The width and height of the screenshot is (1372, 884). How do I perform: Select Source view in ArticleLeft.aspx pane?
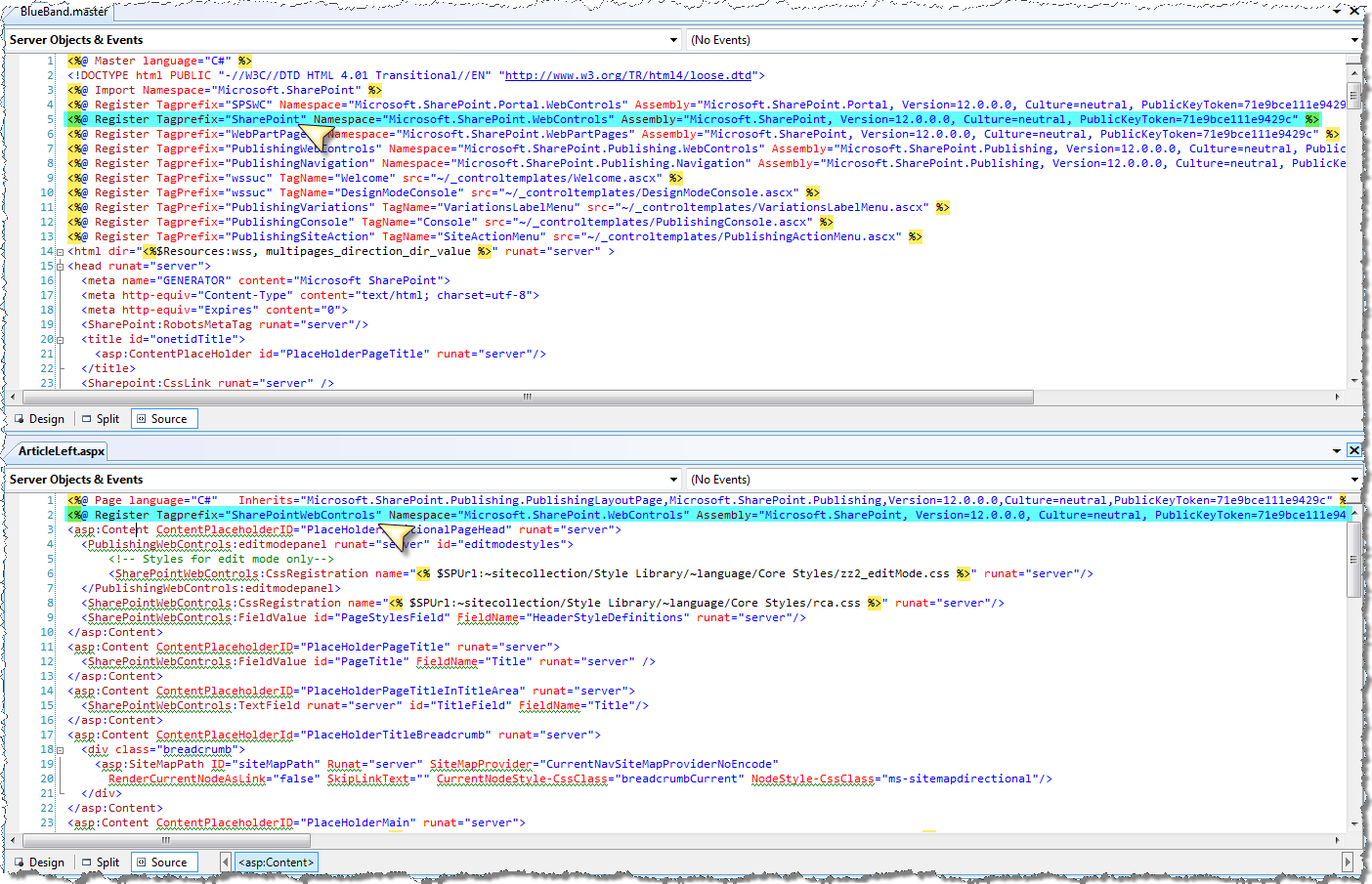[163, 863]
